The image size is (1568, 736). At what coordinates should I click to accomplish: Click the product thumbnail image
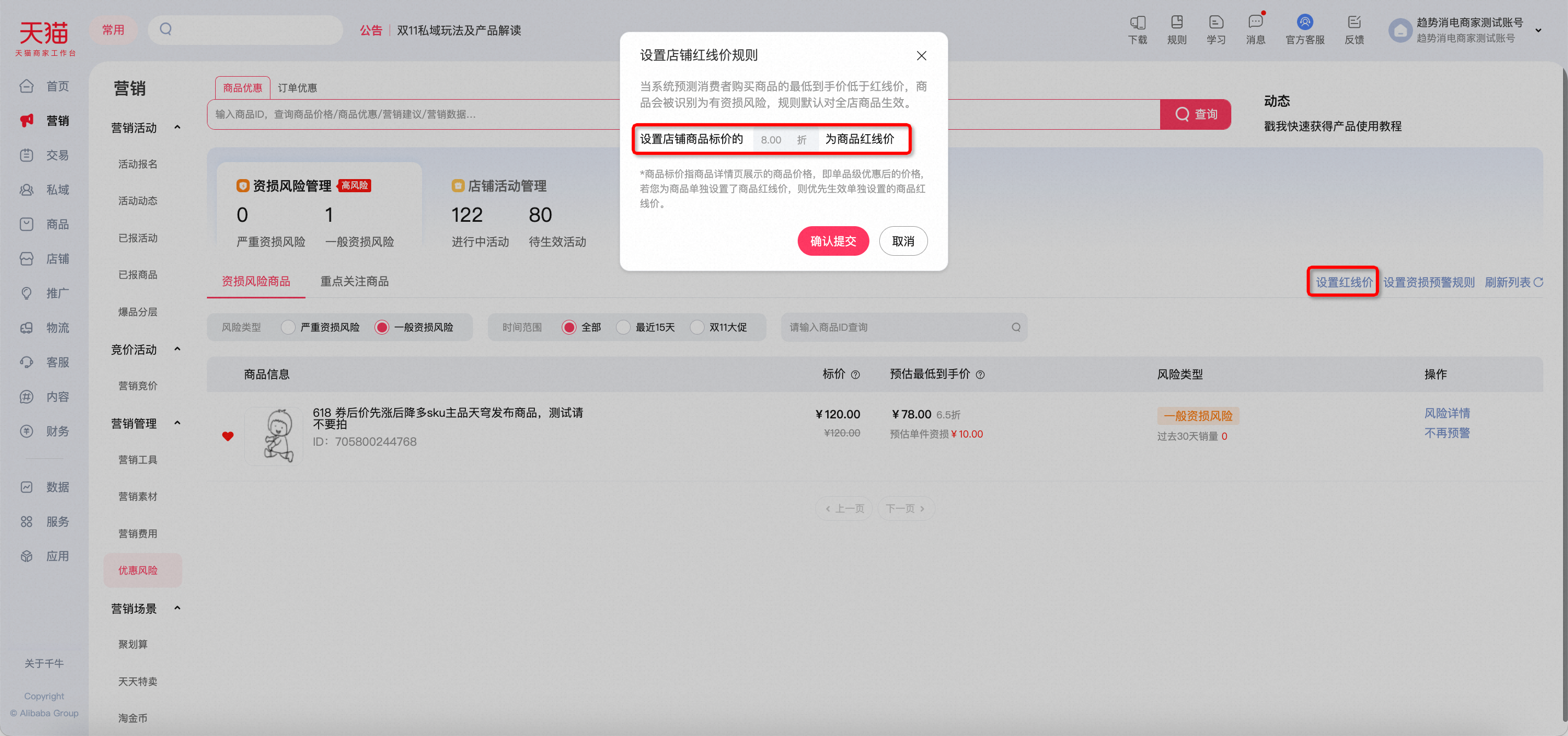[273, 436]
